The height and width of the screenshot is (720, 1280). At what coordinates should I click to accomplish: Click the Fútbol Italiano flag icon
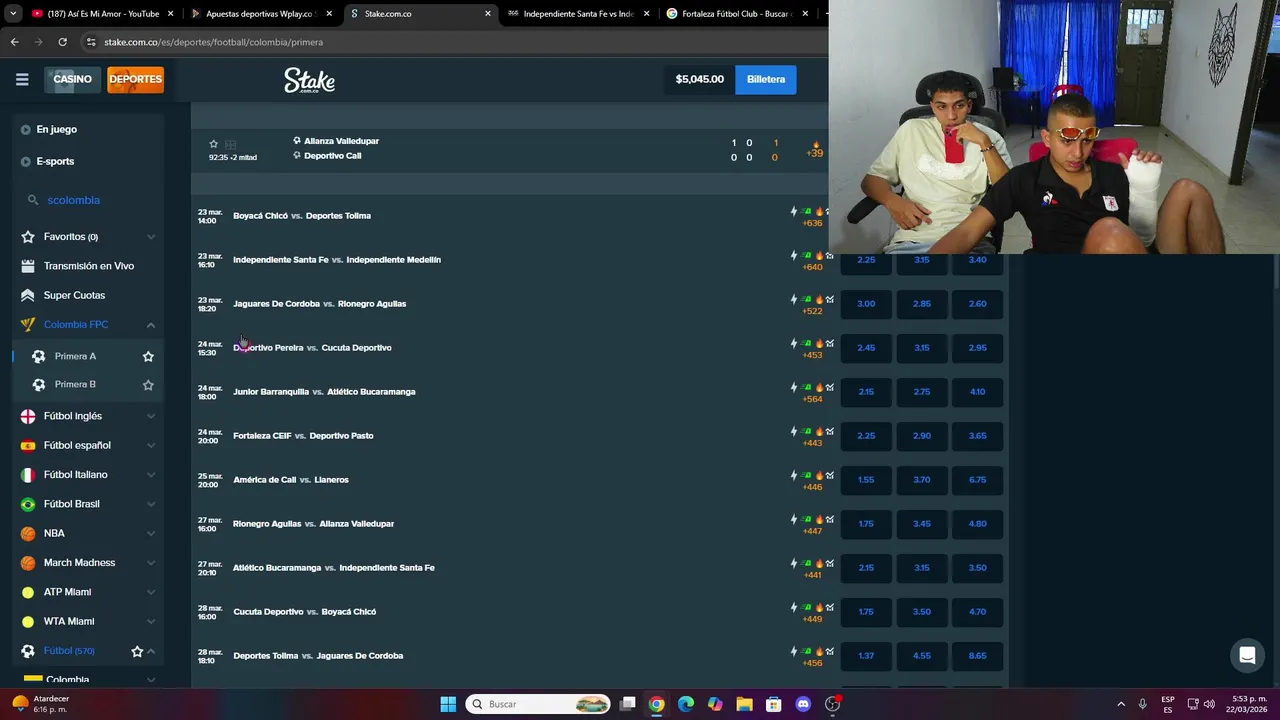(x=28, y=475)
